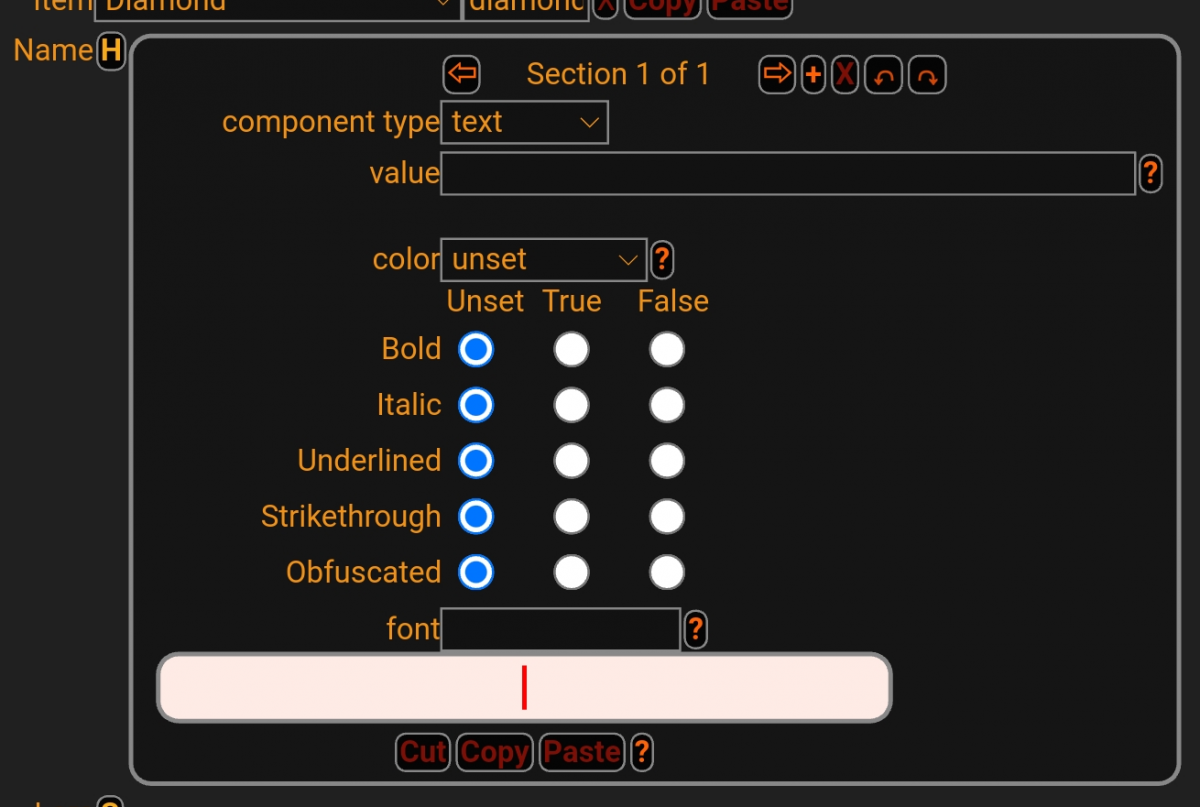Set Italic to False

click(x=667, y=406)
